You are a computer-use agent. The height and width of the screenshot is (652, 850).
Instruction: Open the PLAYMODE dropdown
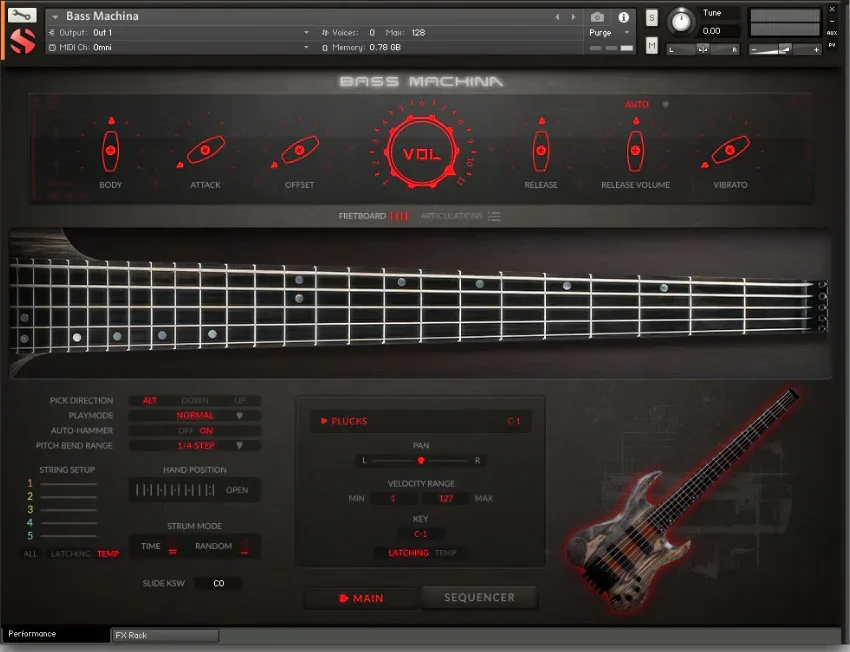coord(195,415)
